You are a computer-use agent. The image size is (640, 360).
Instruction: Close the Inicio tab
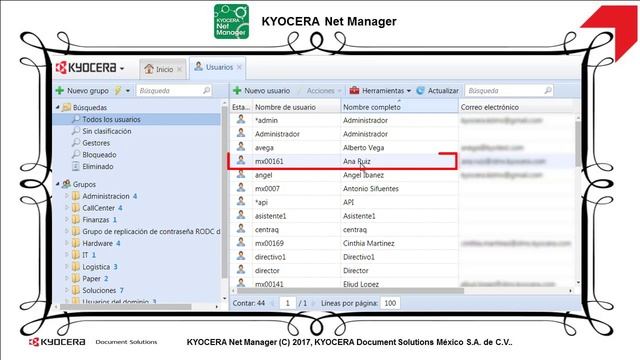tap(179, 69)
